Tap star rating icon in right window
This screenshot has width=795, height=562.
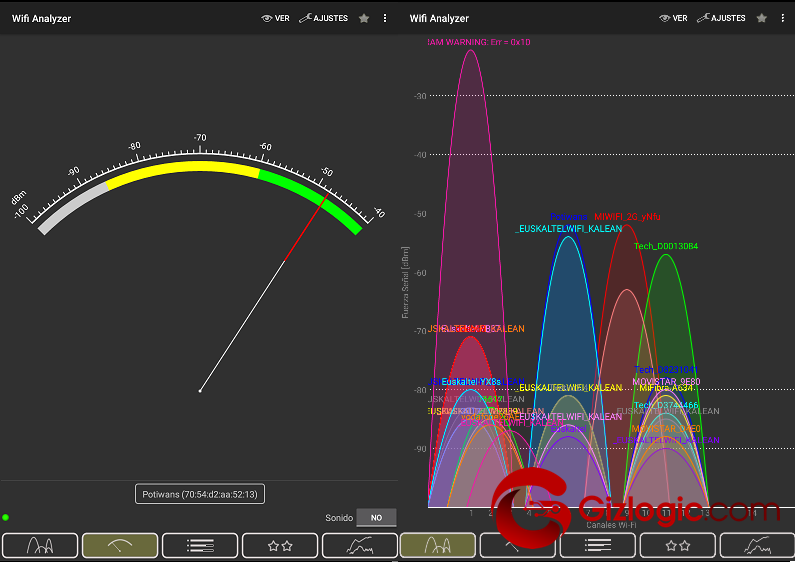(762, 18)
